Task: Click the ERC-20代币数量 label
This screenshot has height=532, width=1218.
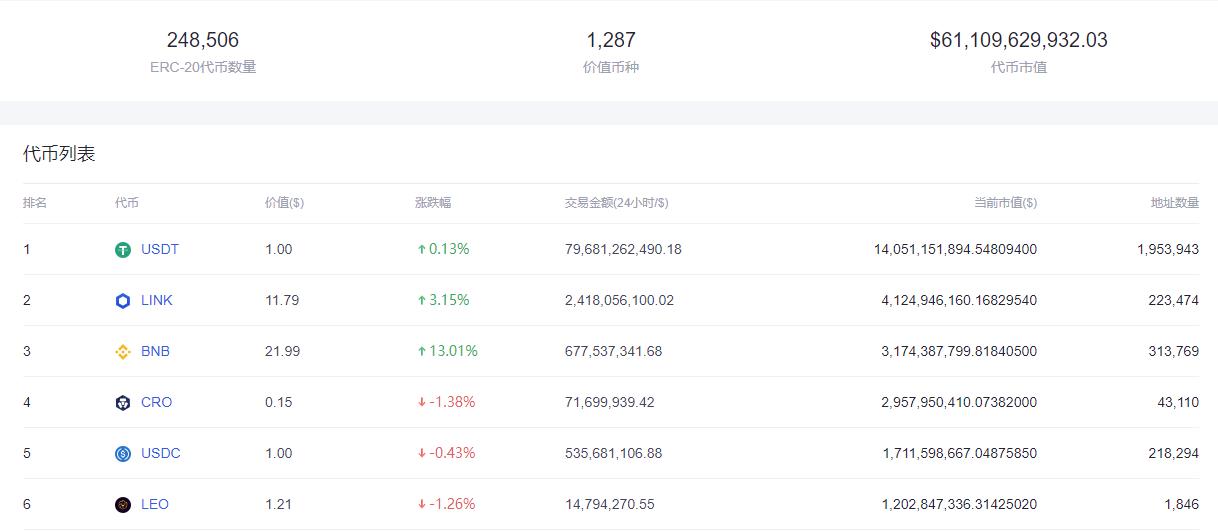Action: pyautogui.click(x=203, y=67)
